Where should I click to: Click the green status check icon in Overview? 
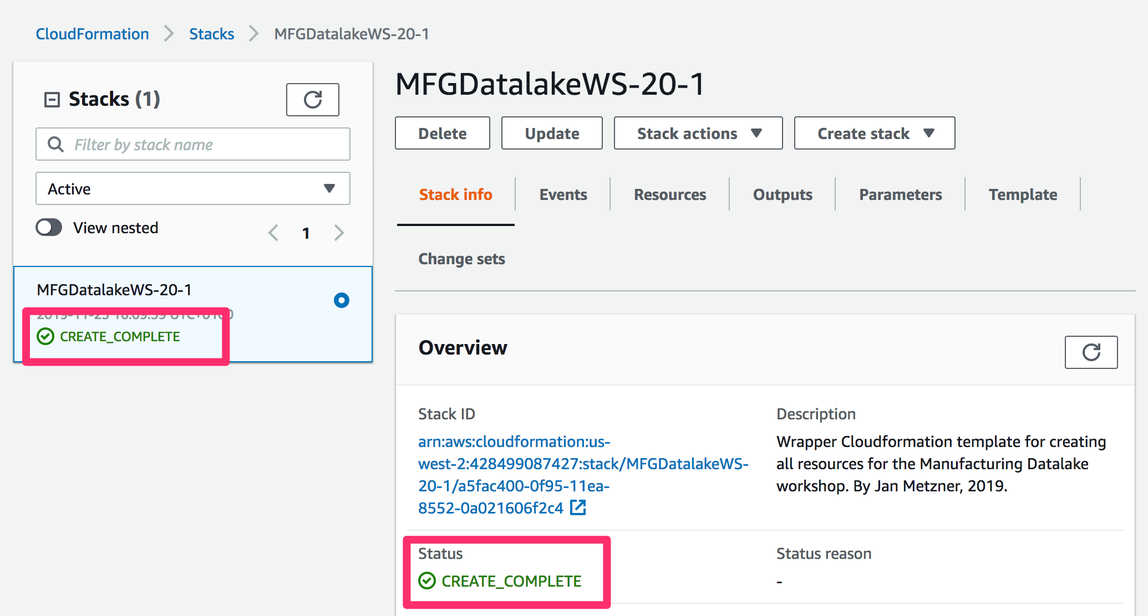point(427,581)
